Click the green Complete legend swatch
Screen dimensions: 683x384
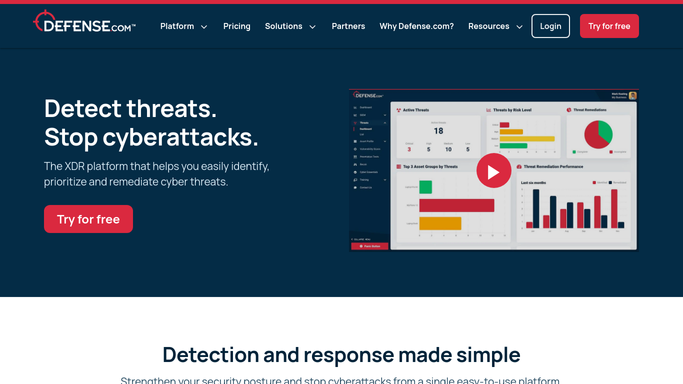[x=574, y=152]
